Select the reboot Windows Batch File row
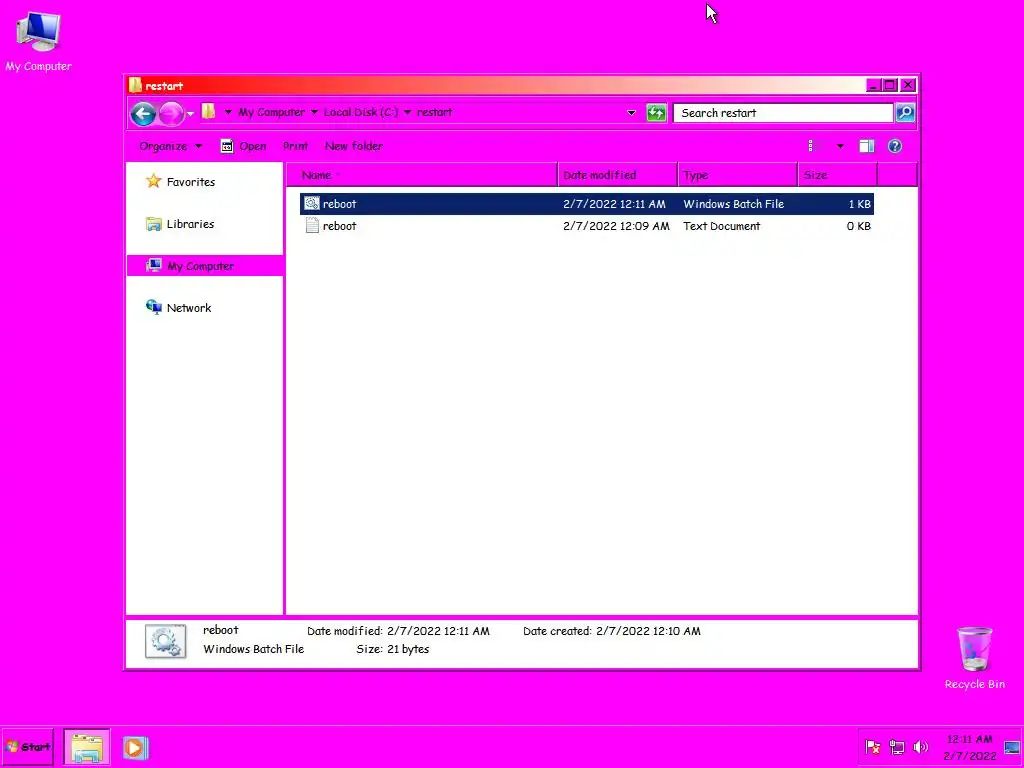Image resolution: width=1024 pixels, height=768 pixels. pos(586,204)
